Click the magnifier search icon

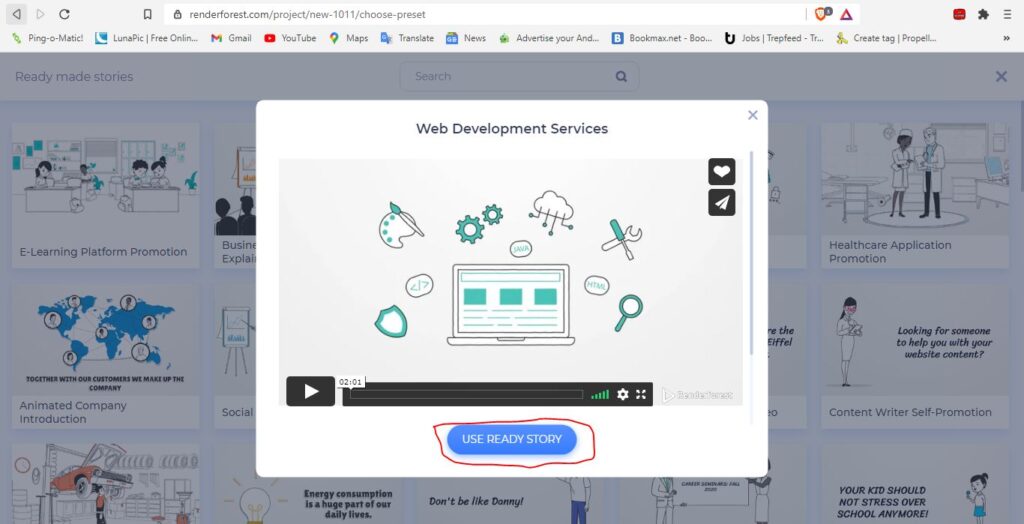tap(621, 76)
